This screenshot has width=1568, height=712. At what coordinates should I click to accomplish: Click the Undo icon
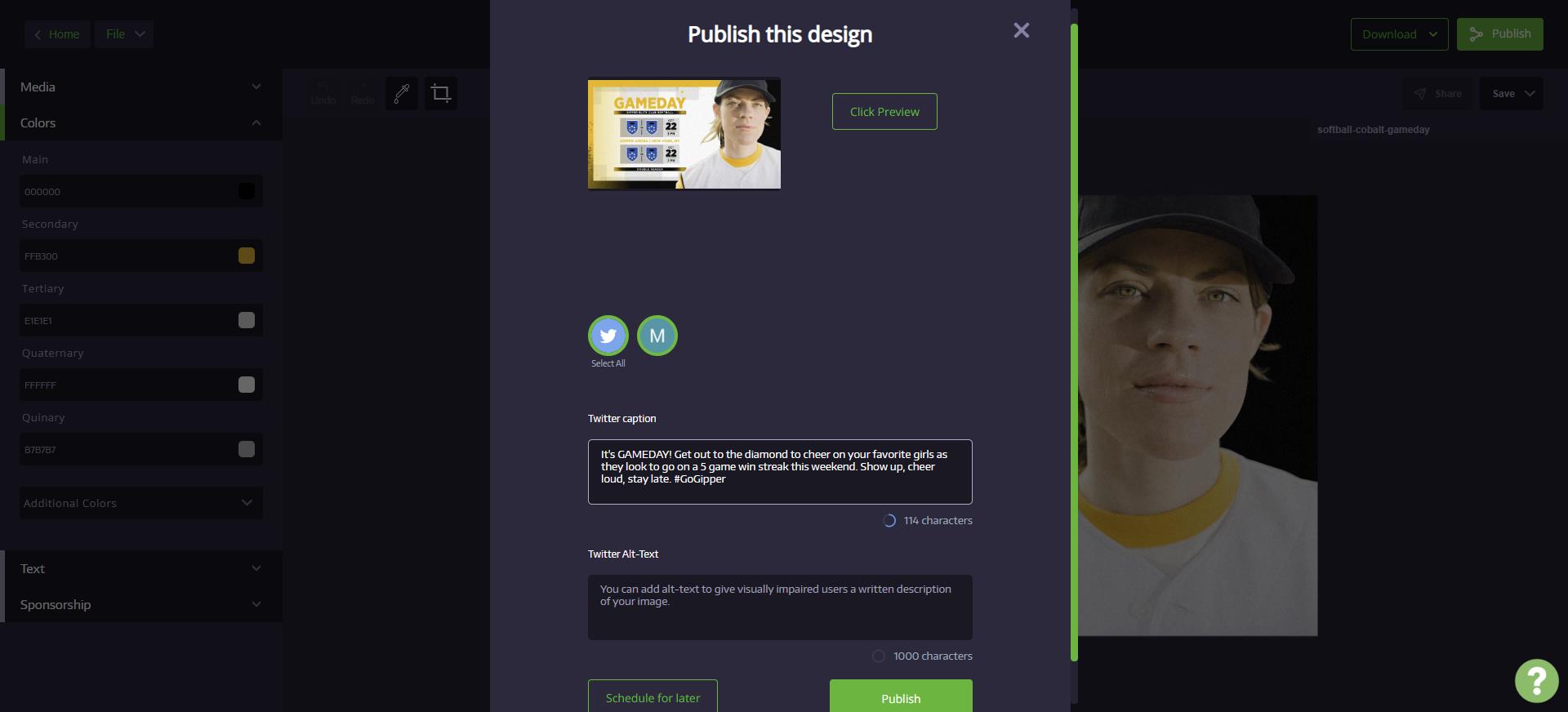point(323,94)
